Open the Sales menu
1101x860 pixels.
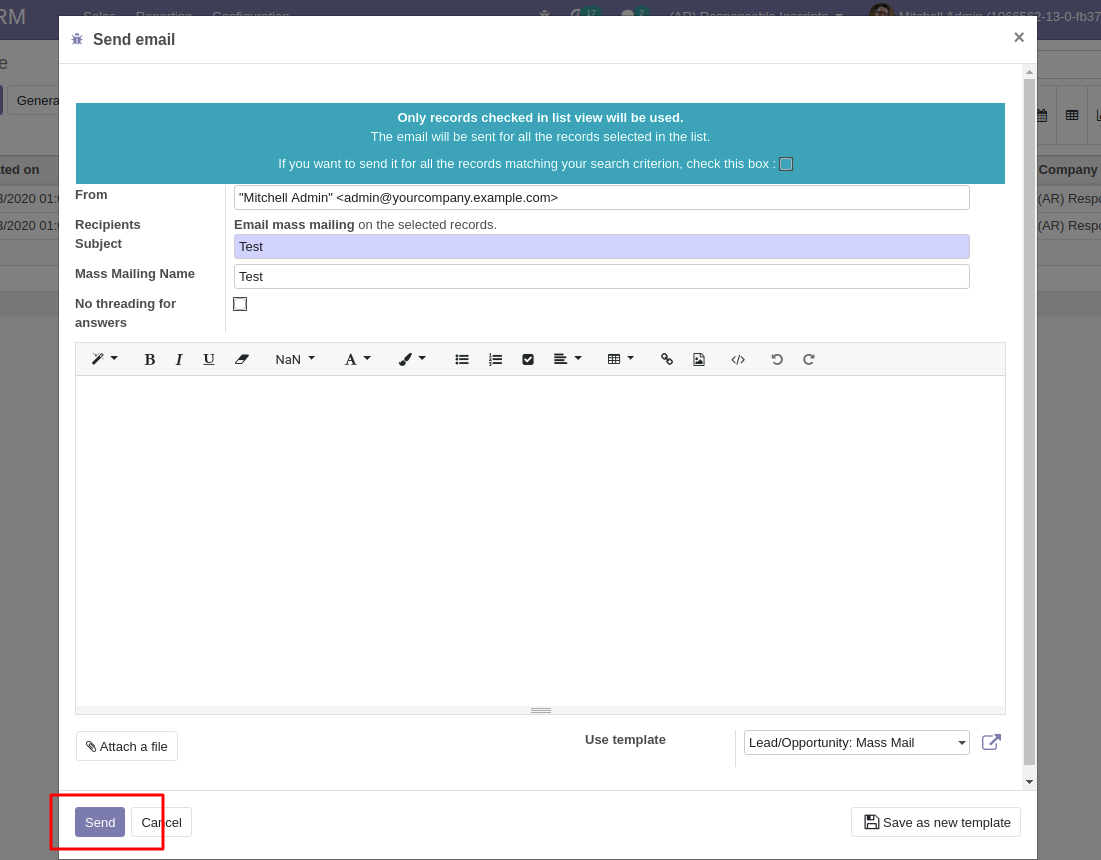tap(98, 16)
